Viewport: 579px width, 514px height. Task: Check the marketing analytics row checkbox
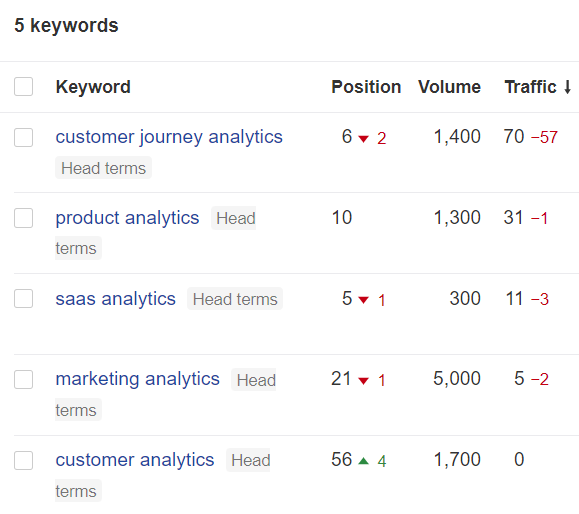pyautogui.click(x=23, y=379)
